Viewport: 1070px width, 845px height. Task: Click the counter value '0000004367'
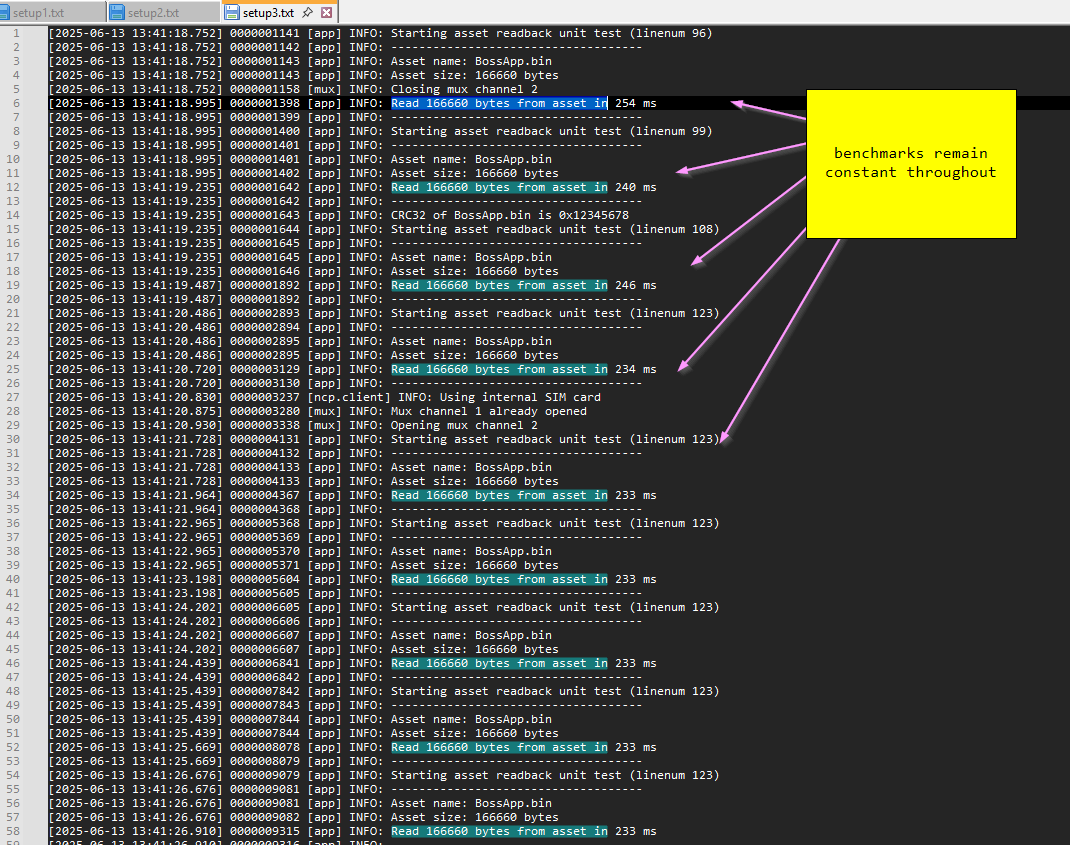tap(265, 495)
